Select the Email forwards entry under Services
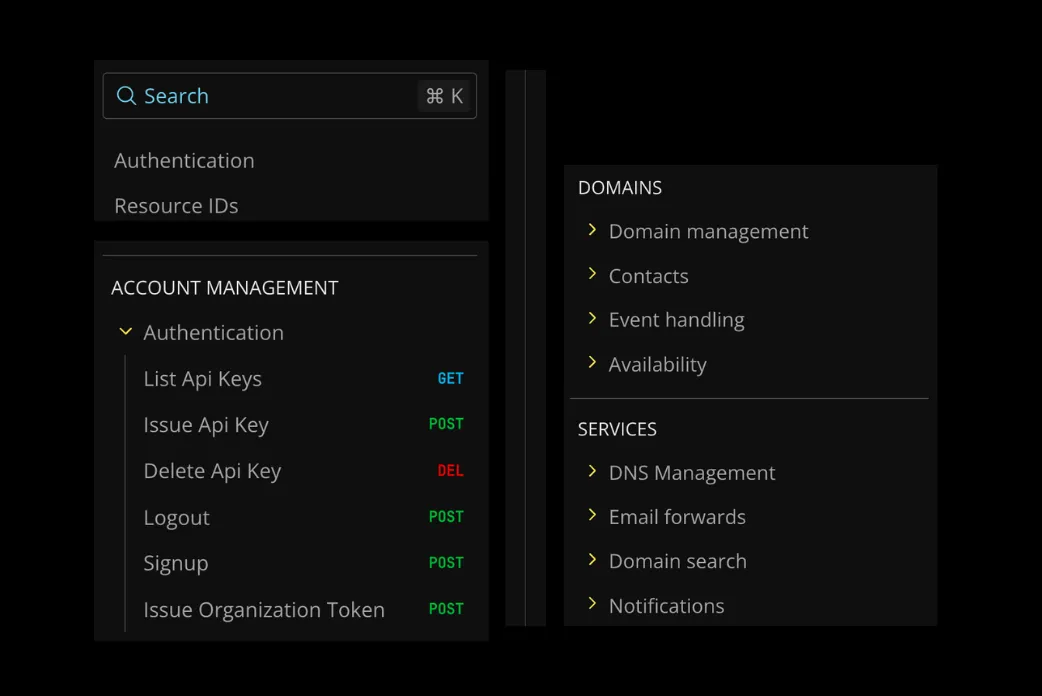 [x=676, y=516]
